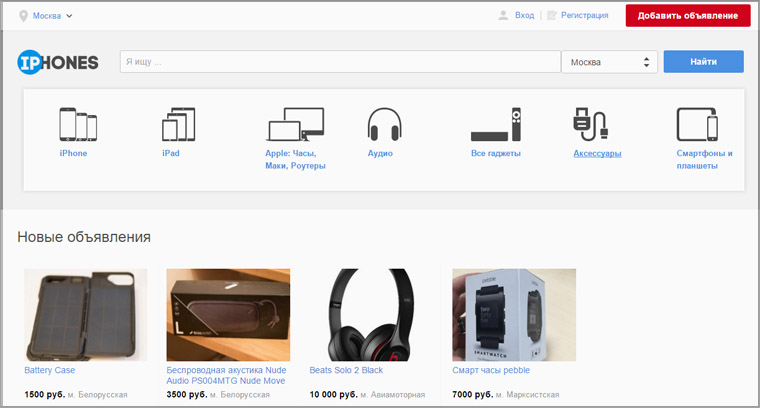Open the headphones Аудио category icon
Viewport: 760px width, 408px height.
tap(384, 124)
